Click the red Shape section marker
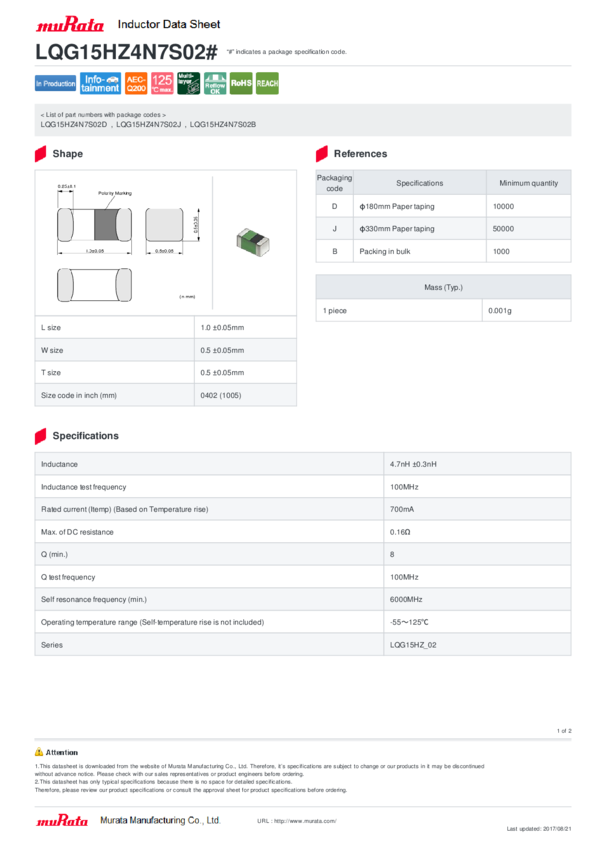Image resolution: width=601 pixels, height=850 pixels. pyautogui.click(x=41, y=154)
